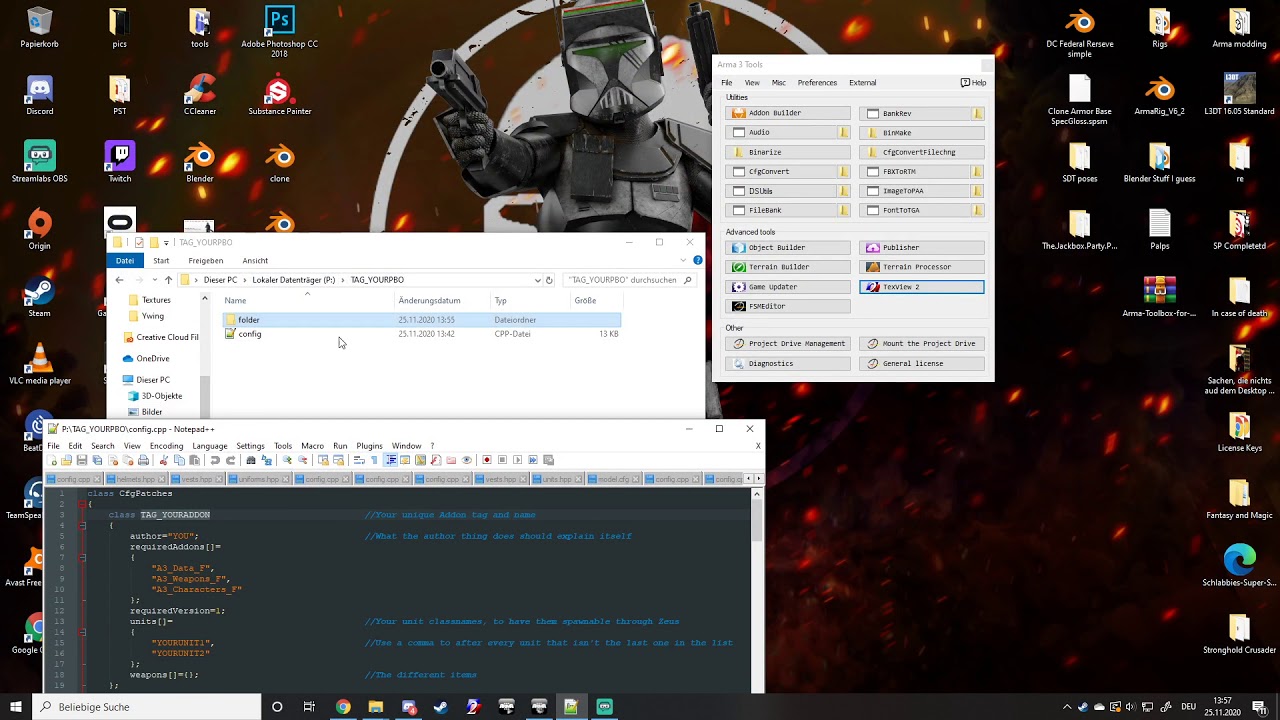Screen dimensions: 1280x720
Task: Open the FontToTGA folder icon button
Action: click(978, 210)
